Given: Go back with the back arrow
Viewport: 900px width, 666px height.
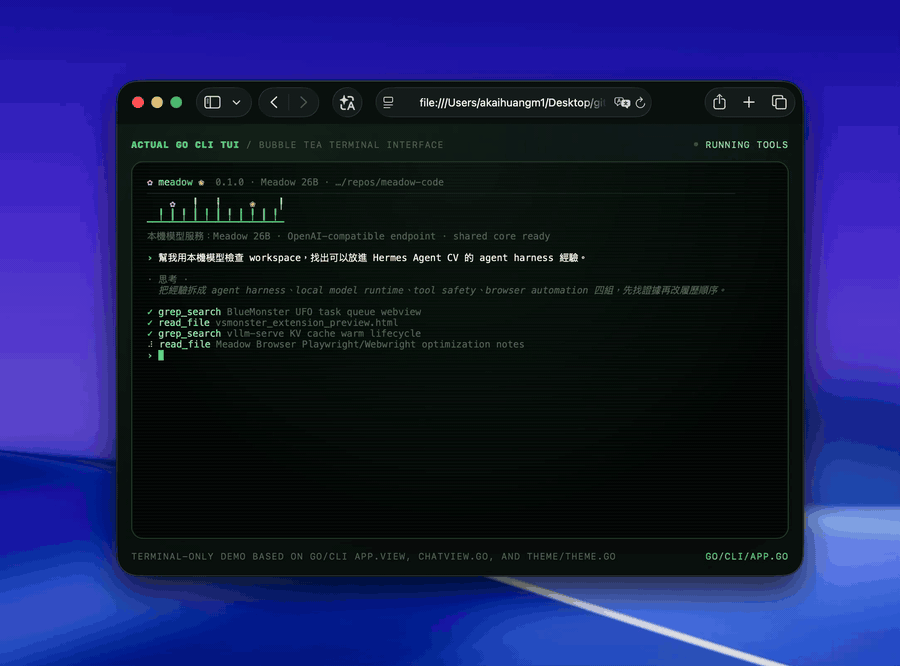Looking at the screenshot, I should (x=274, y=102).
